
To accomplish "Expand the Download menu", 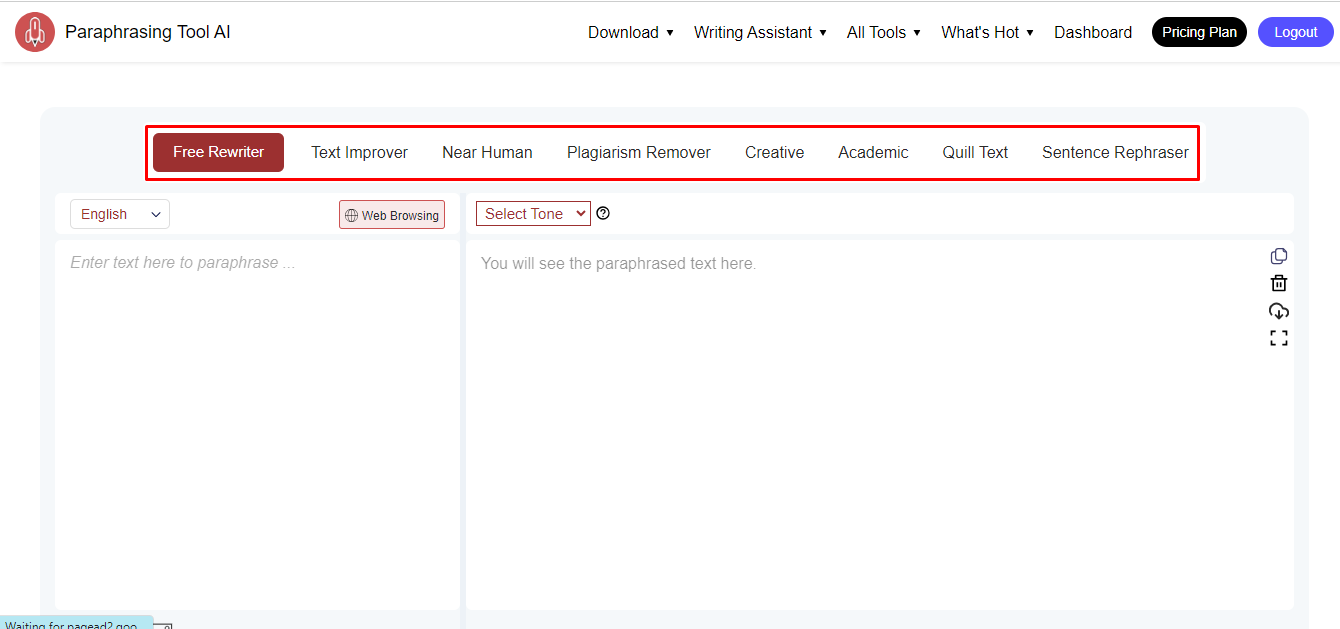I will point(630,32).
